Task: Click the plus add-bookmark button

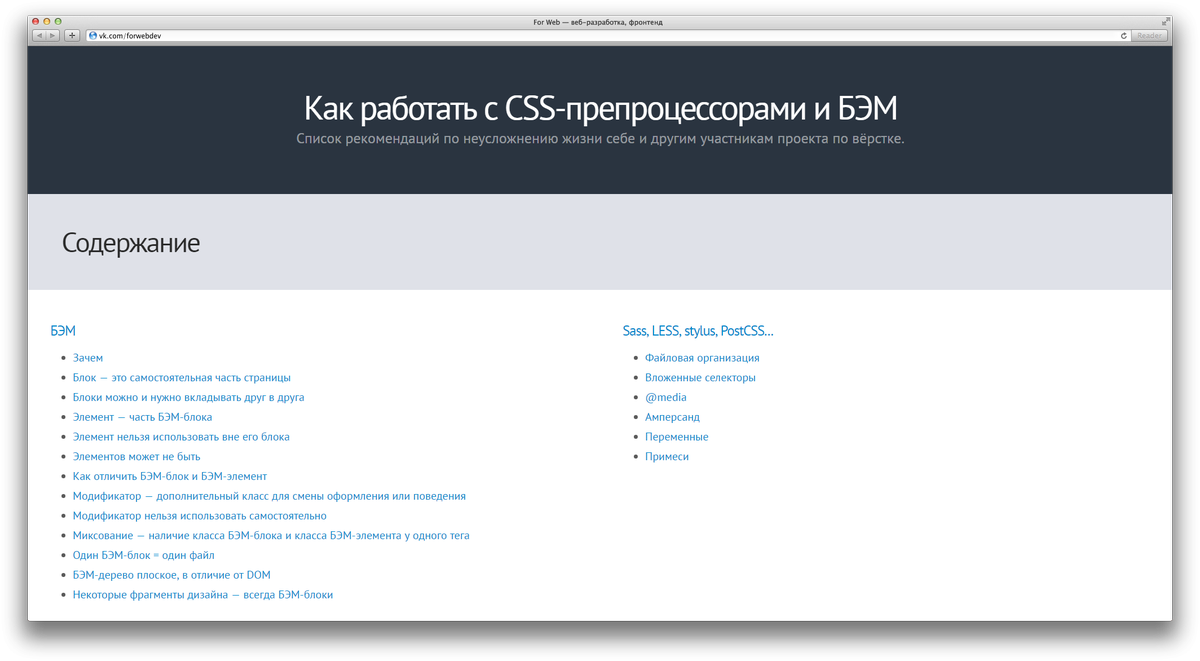Action: 72,35
